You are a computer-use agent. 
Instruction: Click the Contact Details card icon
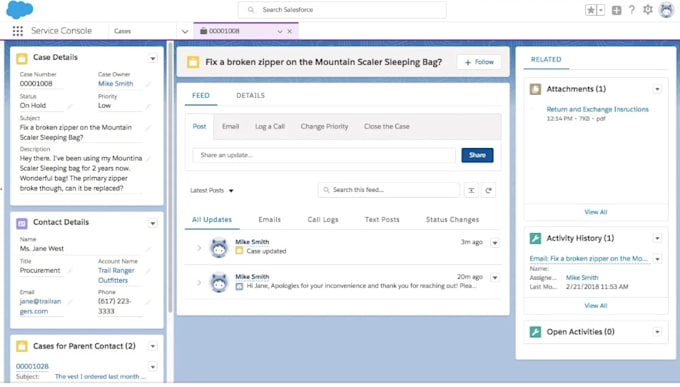coord(22,223)
